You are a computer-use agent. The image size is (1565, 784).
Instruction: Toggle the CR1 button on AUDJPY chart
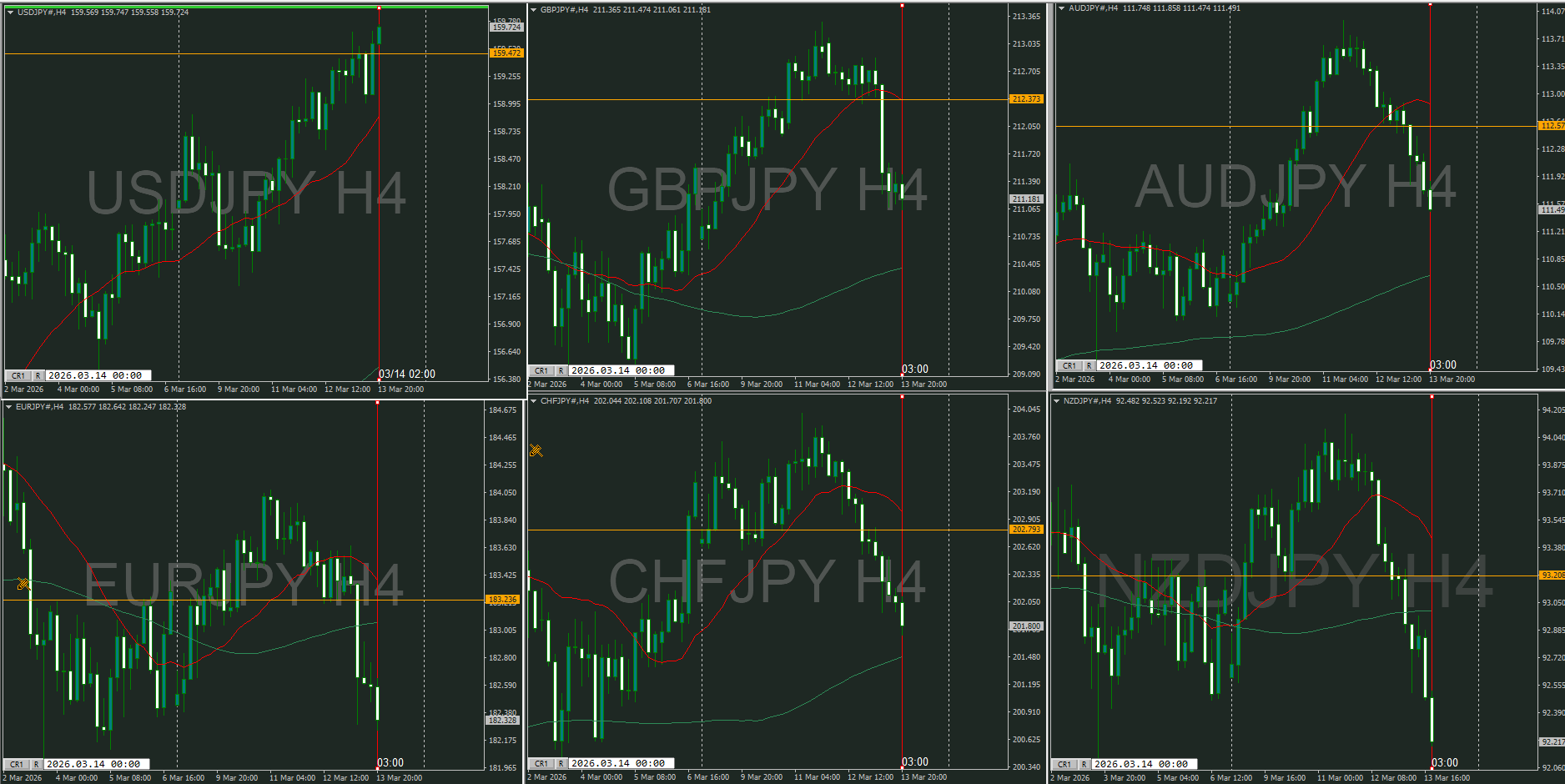[x=1069, y=365]
